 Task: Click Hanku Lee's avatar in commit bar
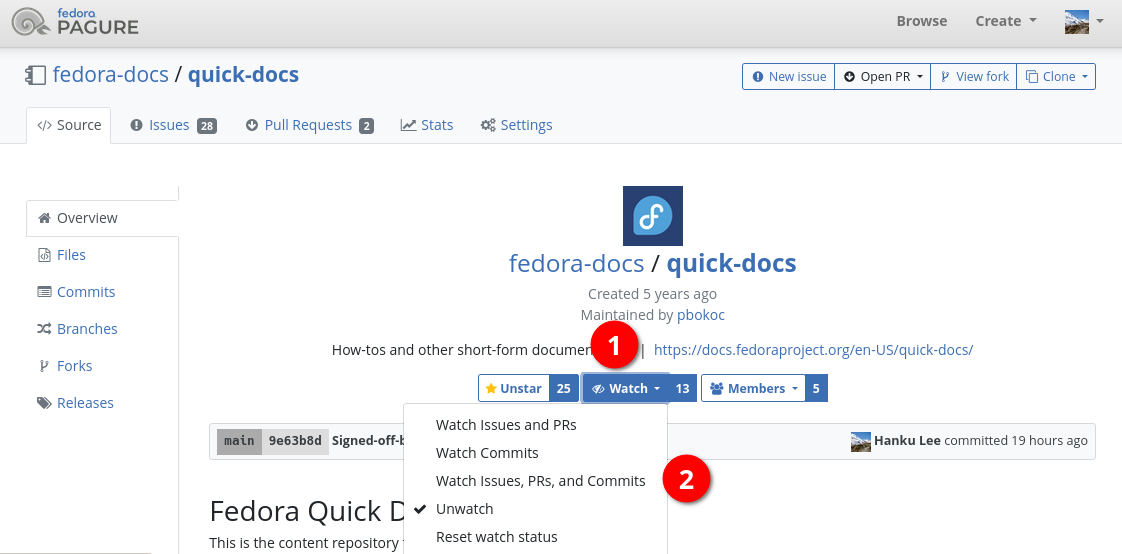click(861, 442)
